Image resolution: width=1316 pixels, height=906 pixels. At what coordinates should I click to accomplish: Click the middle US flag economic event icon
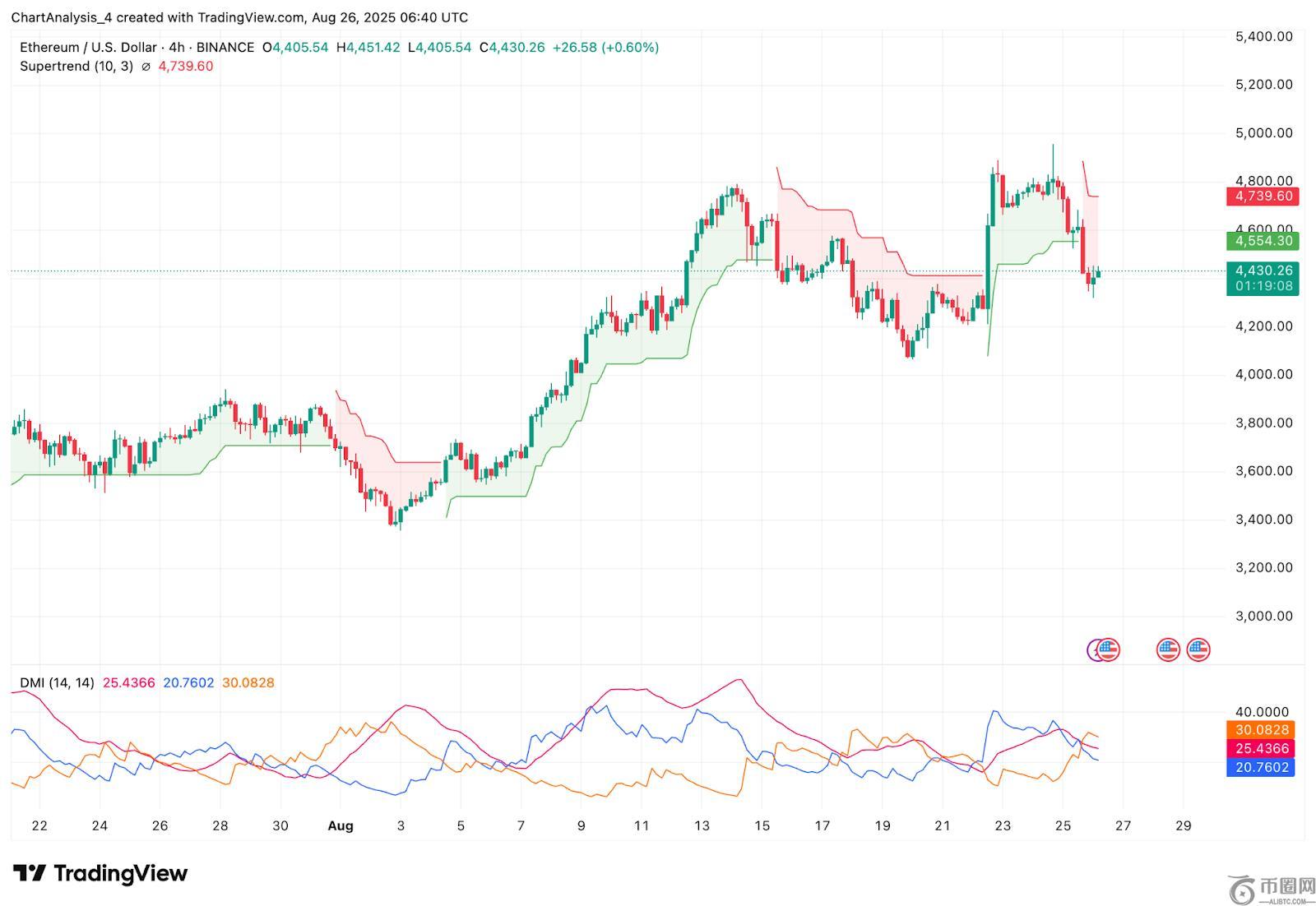coord(1168,649)
